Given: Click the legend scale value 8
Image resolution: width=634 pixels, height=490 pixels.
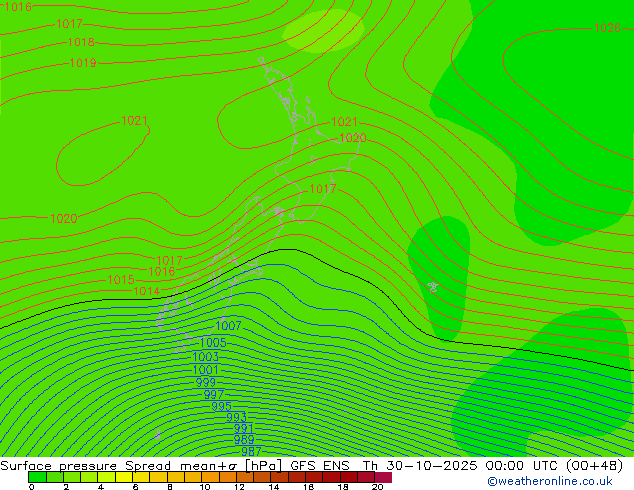Looking at the screenshot, I should (x=170, y=487).
